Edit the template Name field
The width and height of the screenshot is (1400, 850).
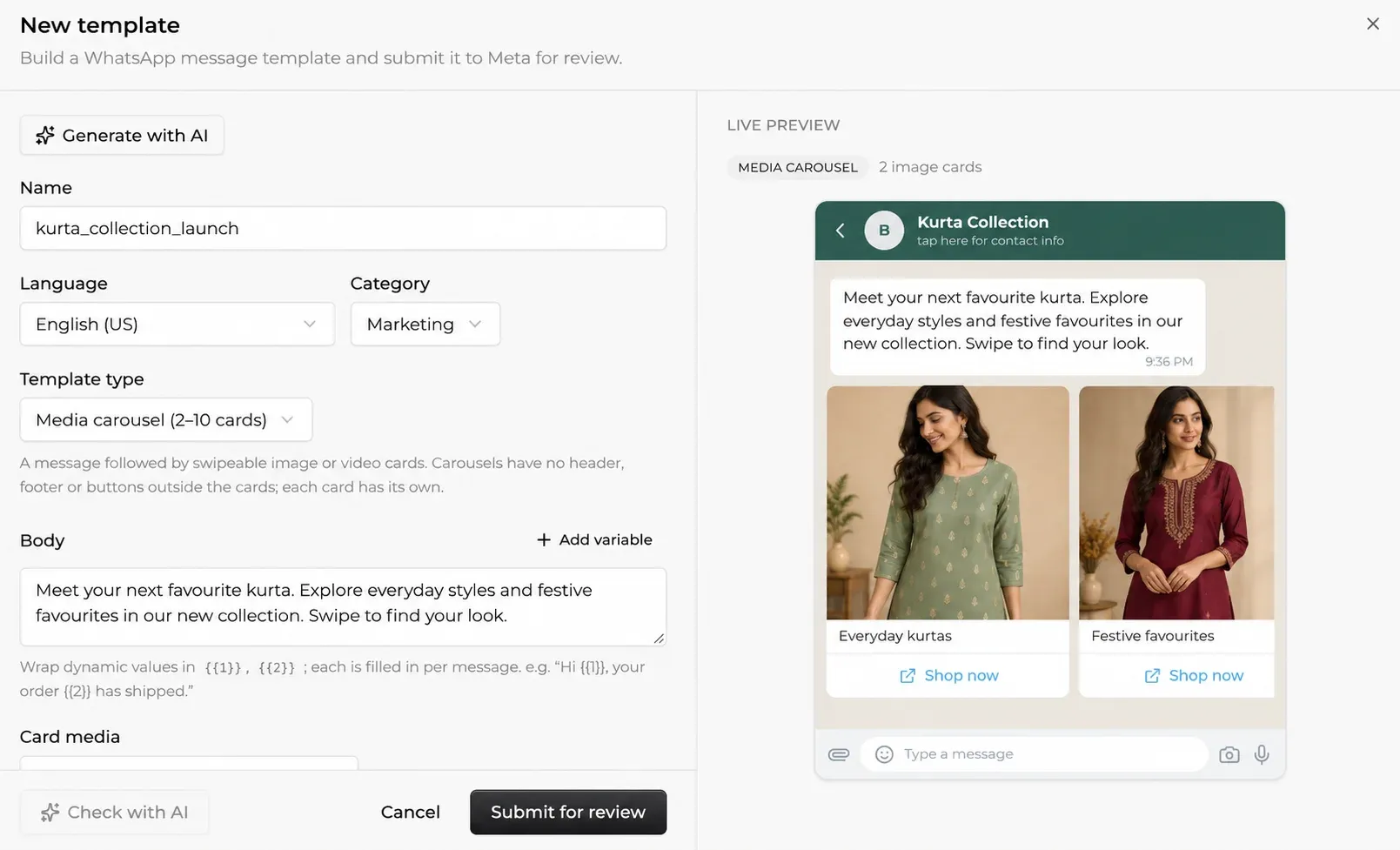343,228
